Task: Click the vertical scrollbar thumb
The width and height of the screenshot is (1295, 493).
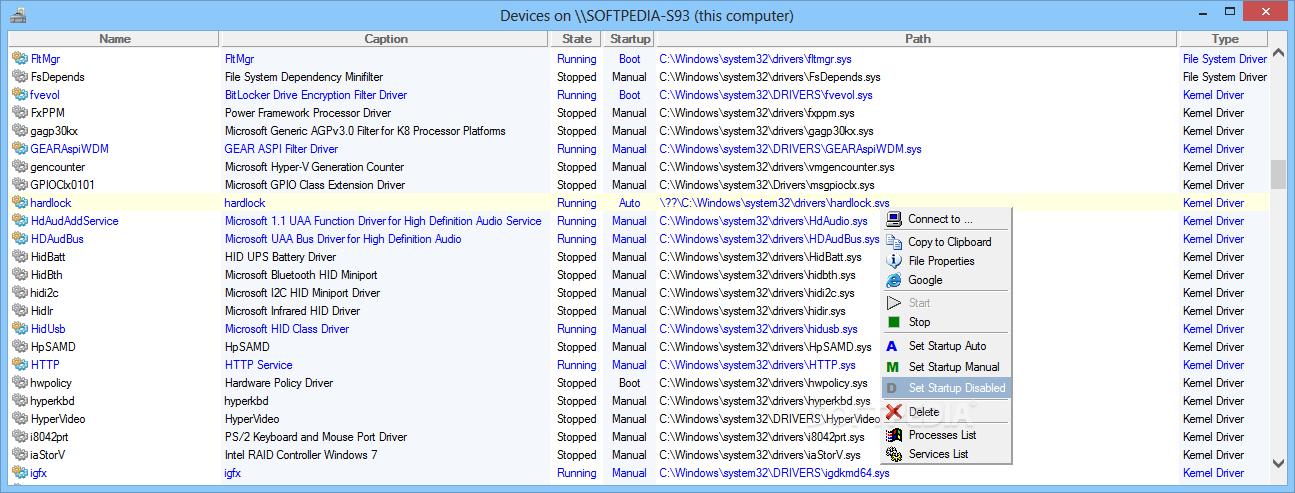Action: coord(1278,174)
